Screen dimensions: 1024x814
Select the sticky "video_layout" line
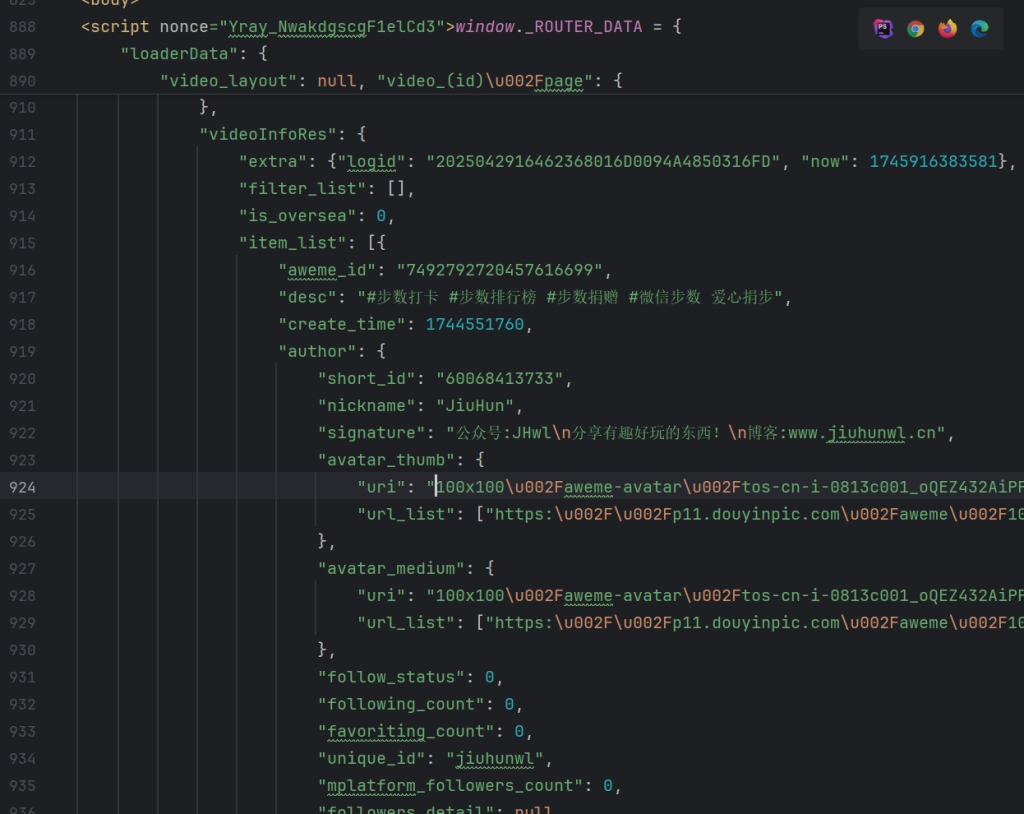coord(229,81)
